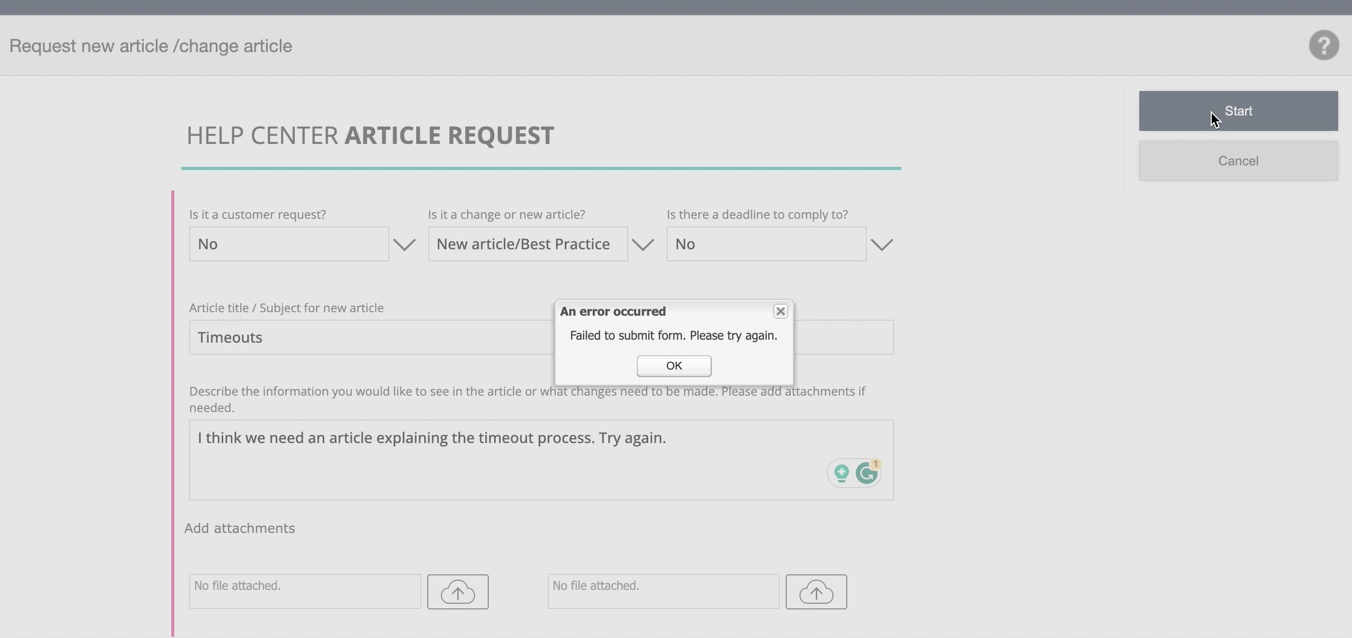
Task: Expand the customer request dropdown
Action: pyautogui.click(x=403, y=243)
